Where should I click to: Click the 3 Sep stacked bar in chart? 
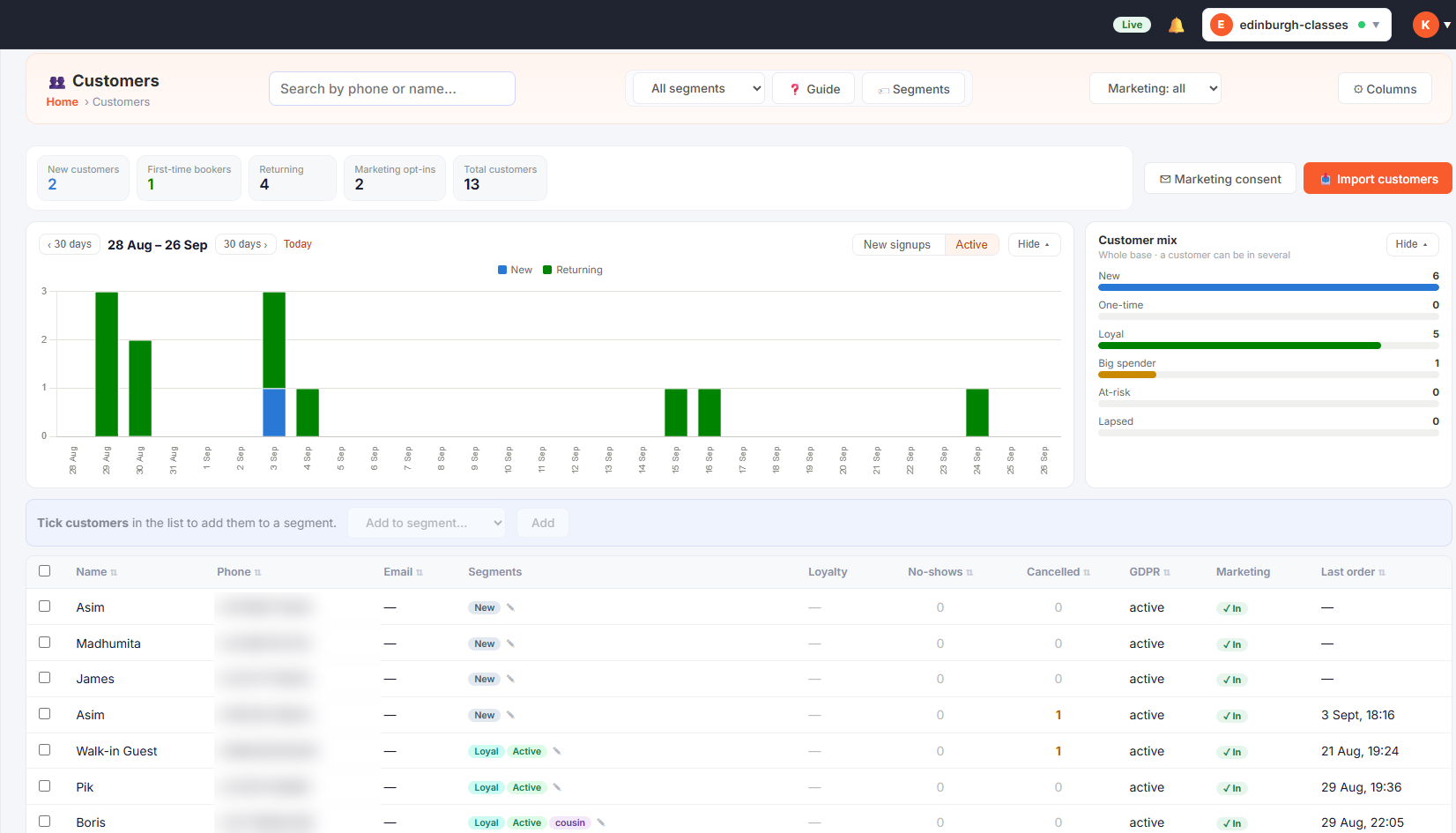[274, 364]
